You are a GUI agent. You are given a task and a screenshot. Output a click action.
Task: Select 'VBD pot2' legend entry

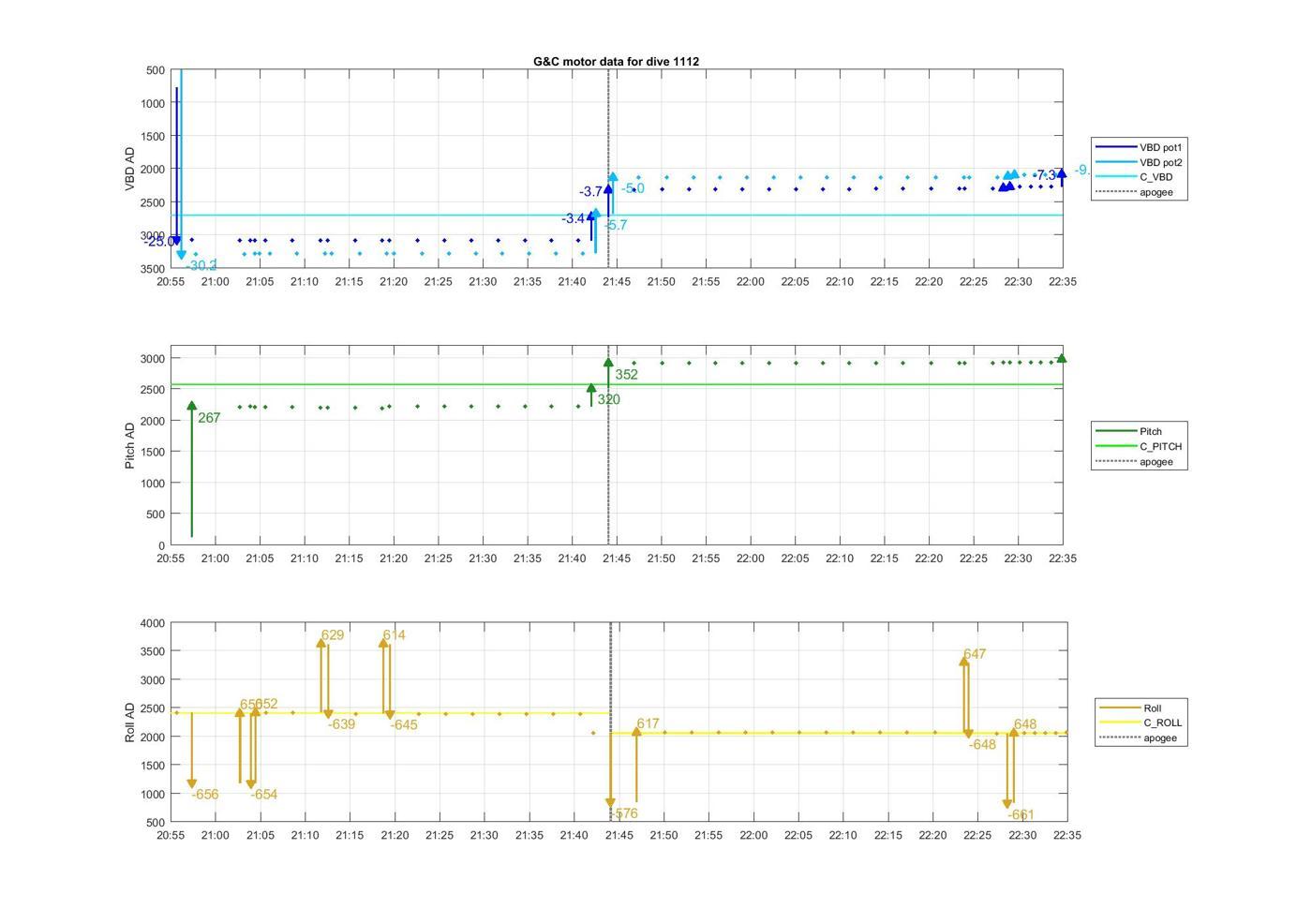(x=1140, y=162)
